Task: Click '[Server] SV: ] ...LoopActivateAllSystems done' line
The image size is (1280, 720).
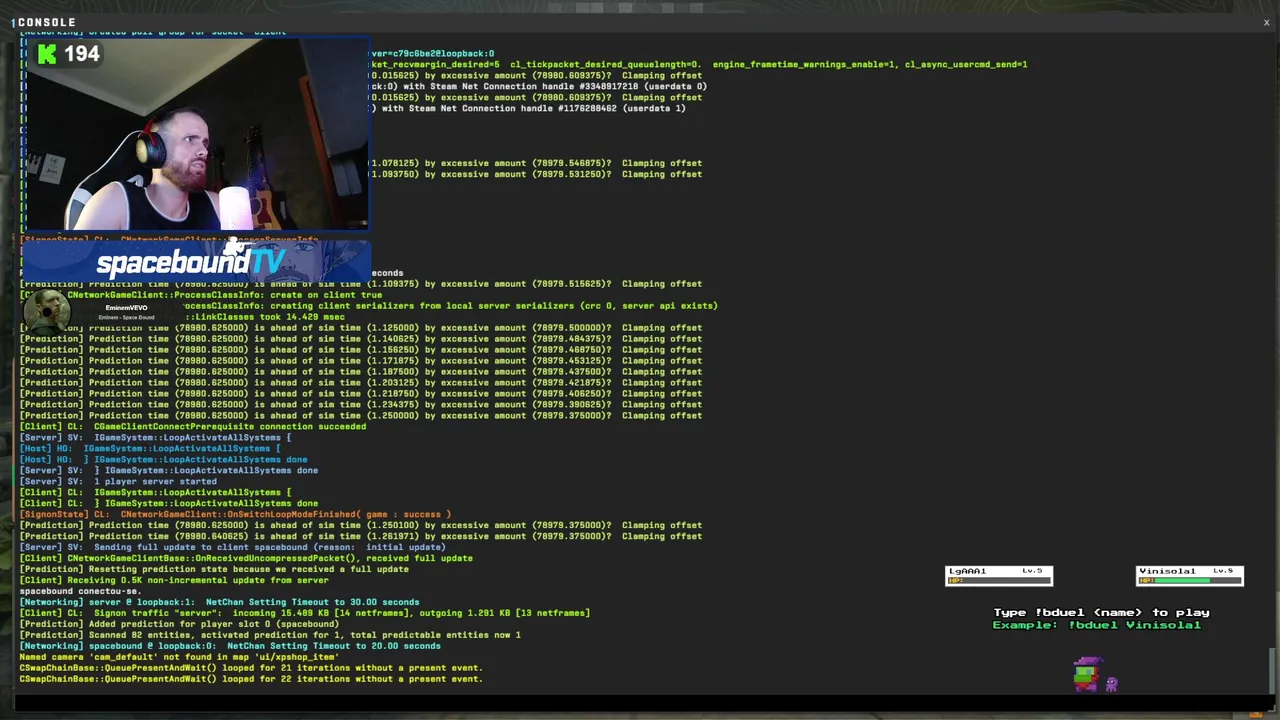Action: click(x=169, y=471)
